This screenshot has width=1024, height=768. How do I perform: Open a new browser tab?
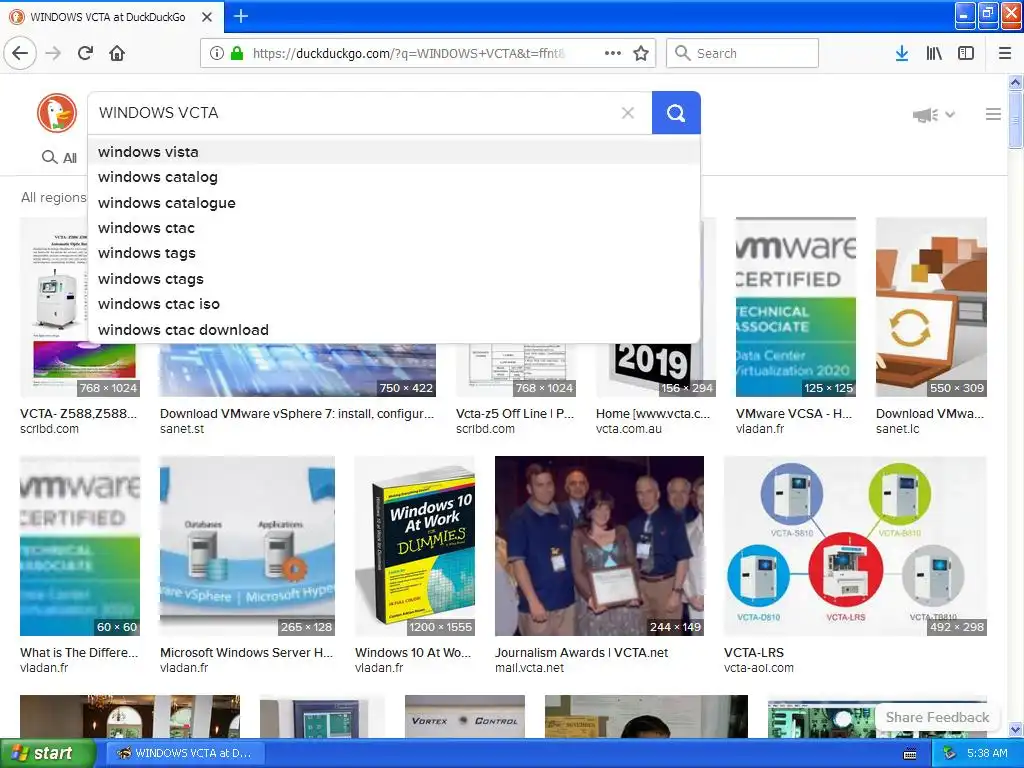pyautogui.click(x=240, y=16)
